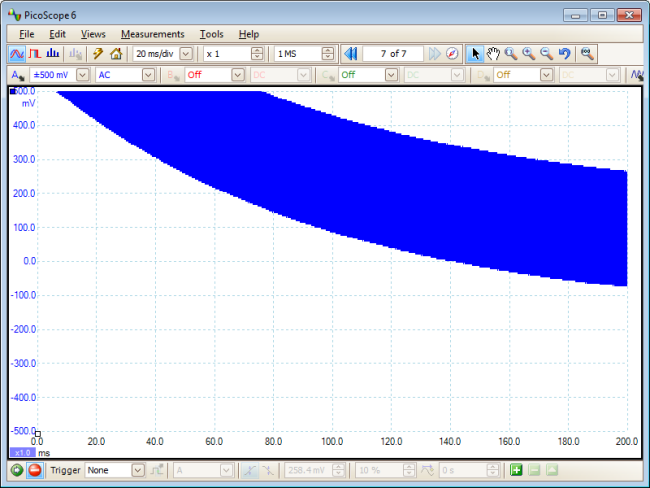Switch to Spectrum Mode icon
This screenshot has width=650, height=488.
click(52, 54)
